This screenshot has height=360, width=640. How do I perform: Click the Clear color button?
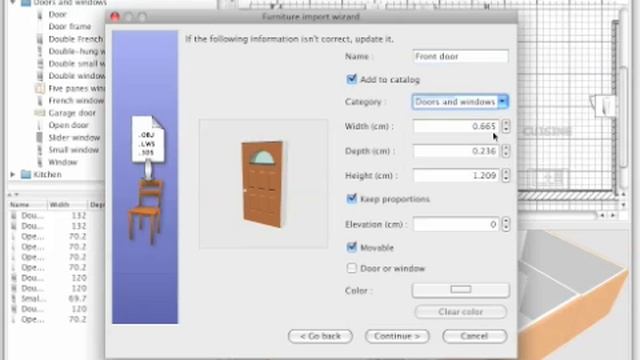click(x=460, y=312)
